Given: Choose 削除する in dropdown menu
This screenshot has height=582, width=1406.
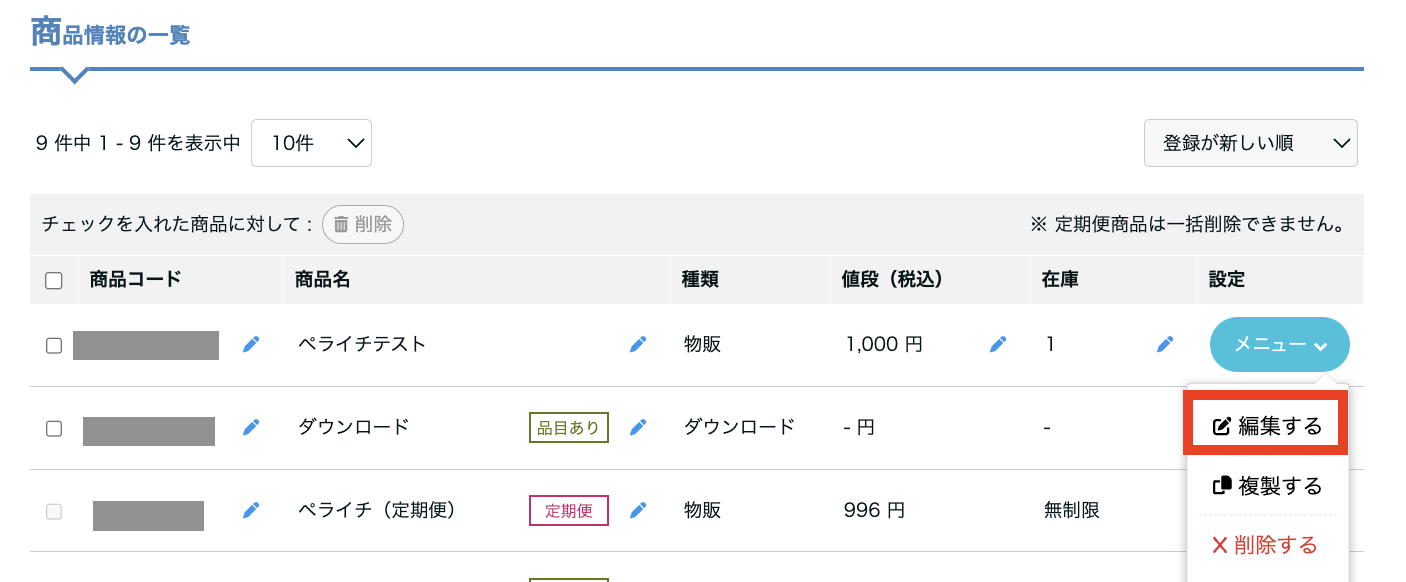Looking at the screenshot, I should [1265, 545].
